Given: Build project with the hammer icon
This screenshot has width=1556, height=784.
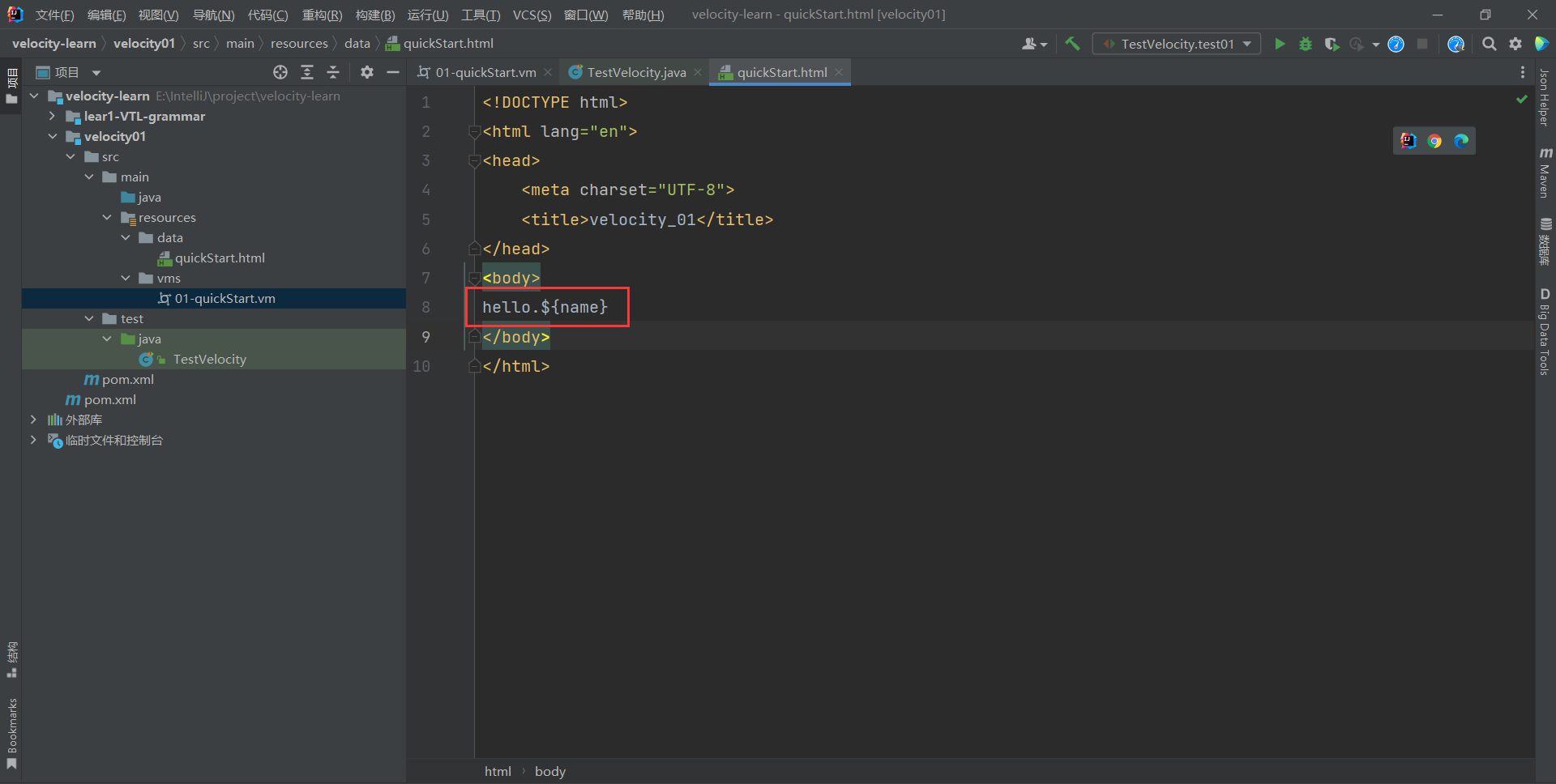Looking at the screenshot, I should 1072,44.
